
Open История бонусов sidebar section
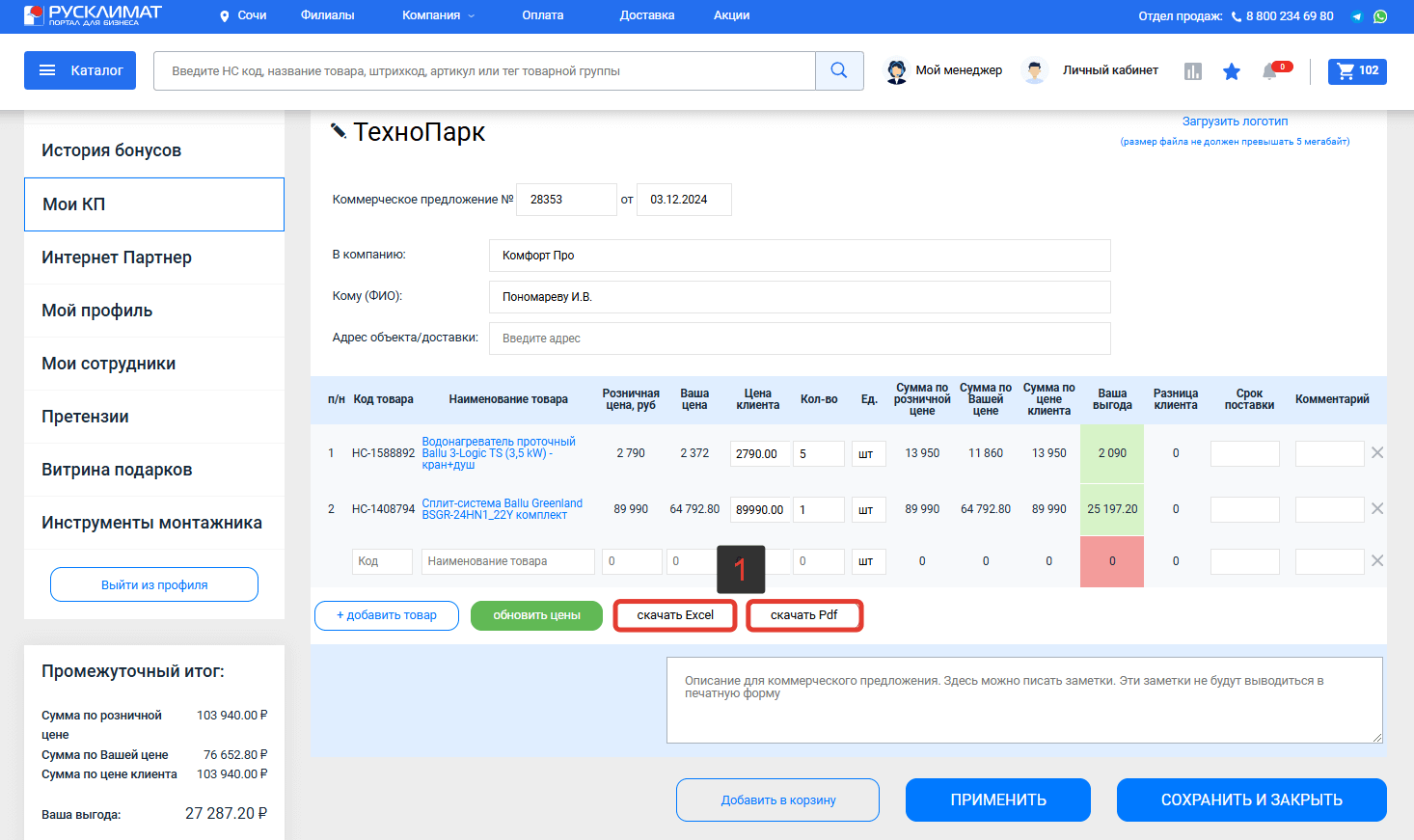click(x=154, y=150)
